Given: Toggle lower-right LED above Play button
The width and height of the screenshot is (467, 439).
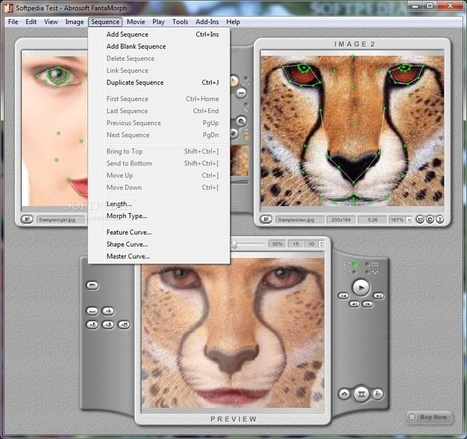Looking at the screenshot, I should pyautogui.click(x=367, y=272).
